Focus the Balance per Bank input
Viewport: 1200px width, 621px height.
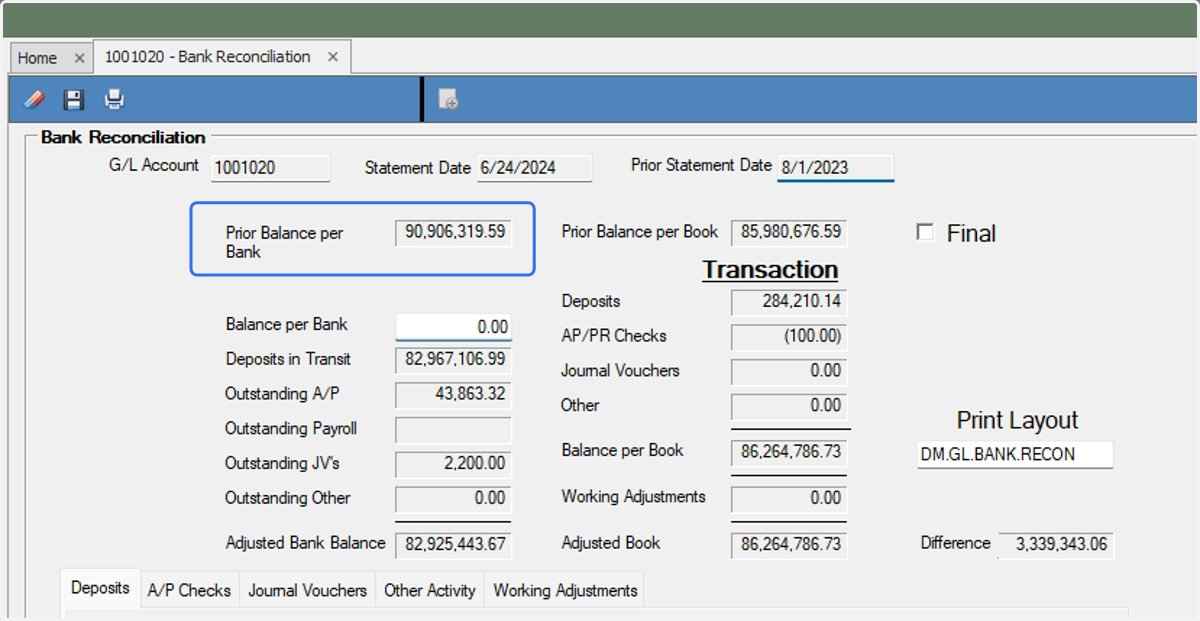[x=453, y=326]
